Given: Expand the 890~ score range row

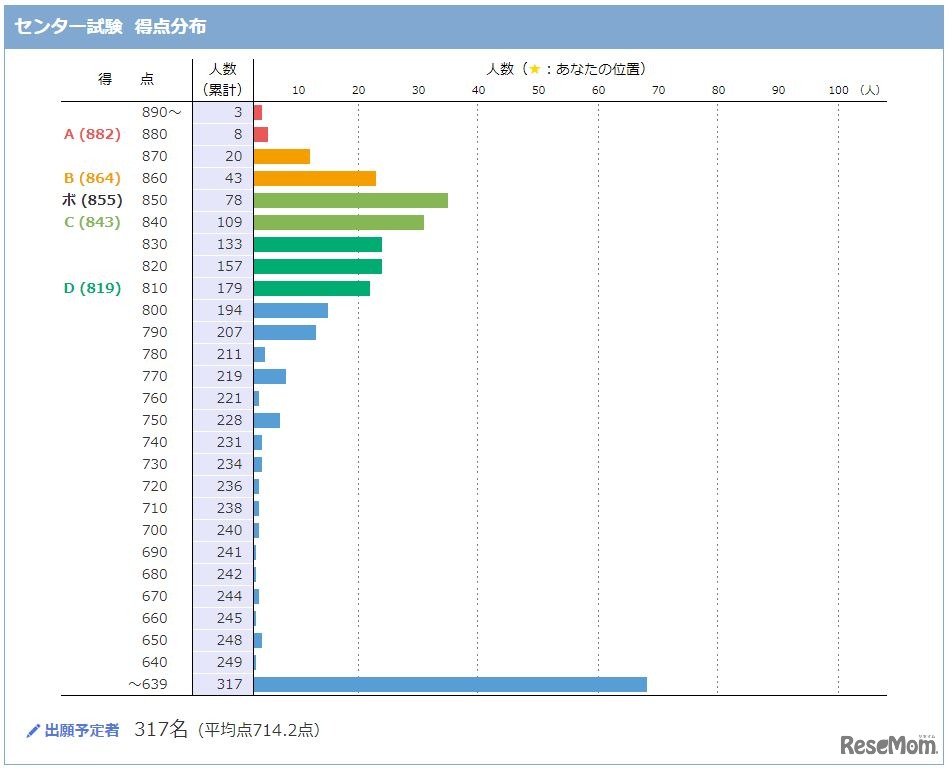Looking at the screenshot, I should tap(163, 112).
